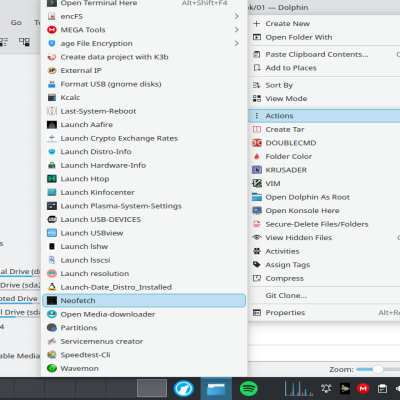Click the Speedtest-Cli icon
The height and width of the screenshot is (400, 400).
pos(52,355)
